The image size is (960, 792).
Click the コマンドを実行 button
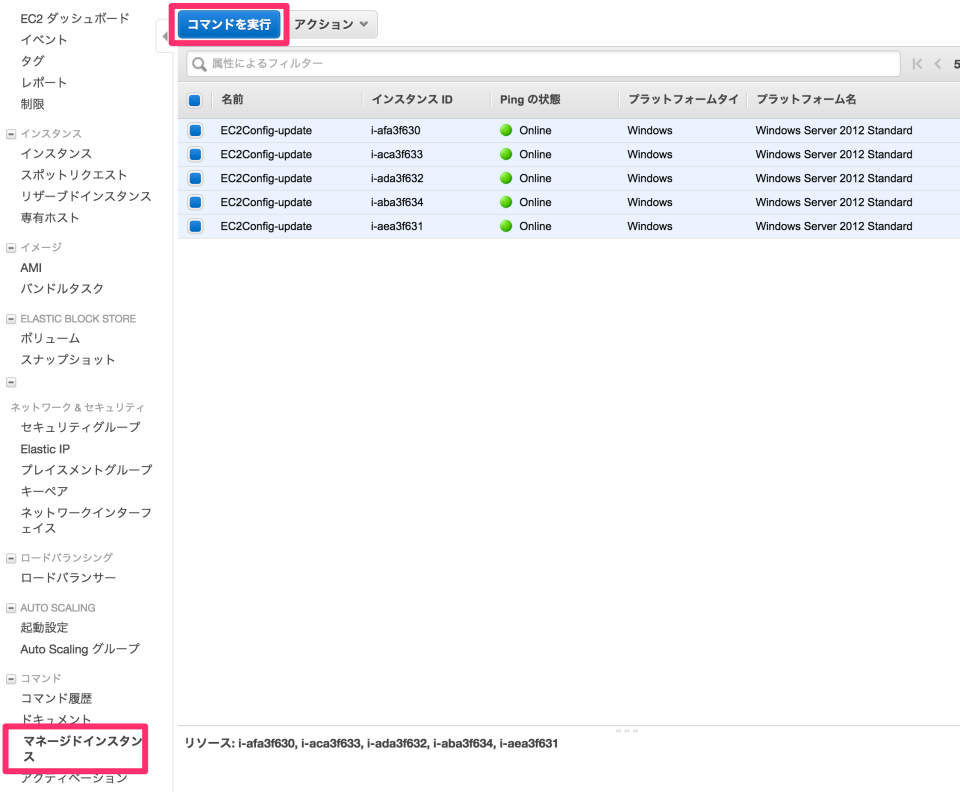click(x=228, y=24)
